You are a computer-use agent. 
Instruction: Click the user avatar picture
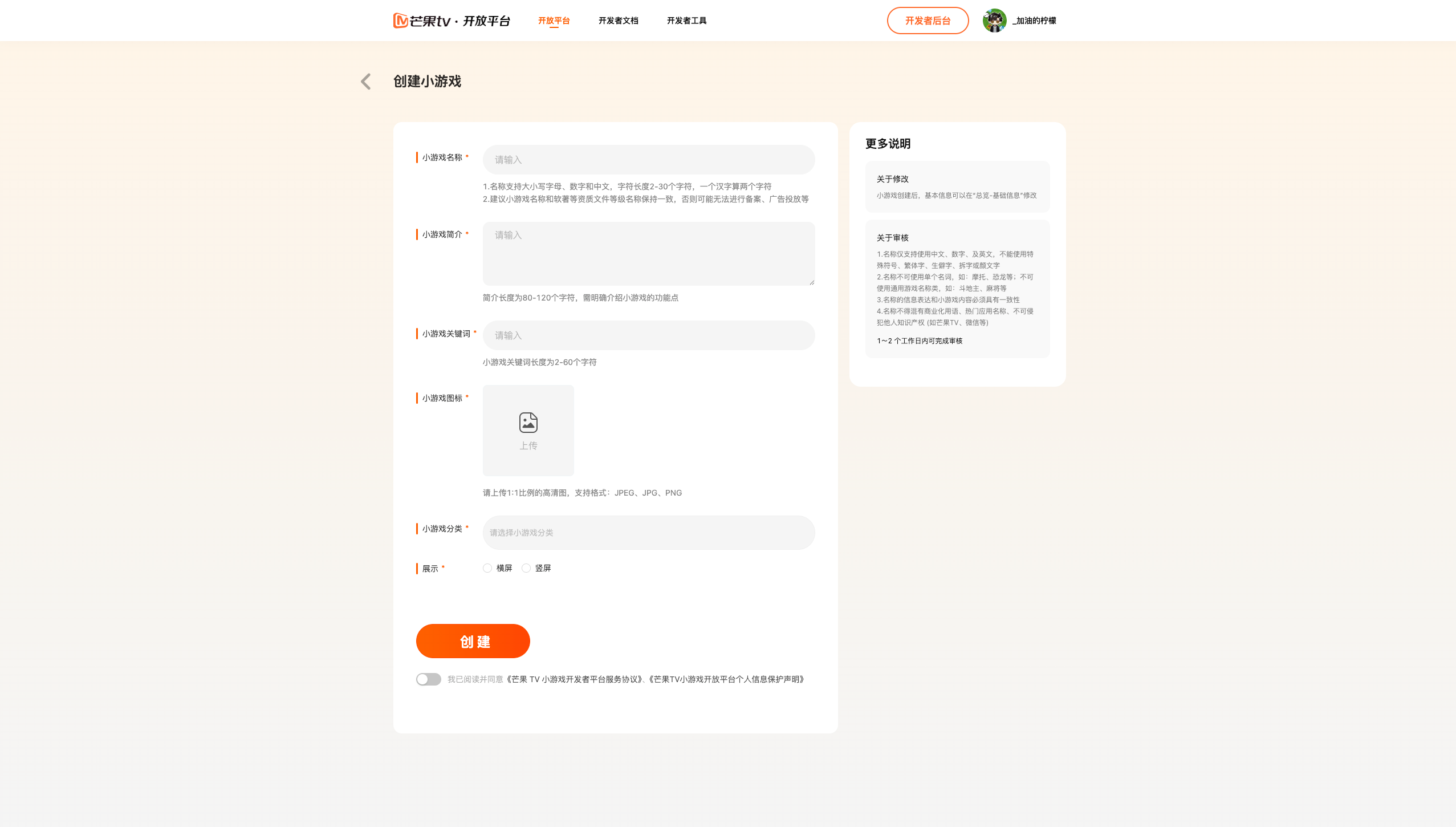(994, 21)
